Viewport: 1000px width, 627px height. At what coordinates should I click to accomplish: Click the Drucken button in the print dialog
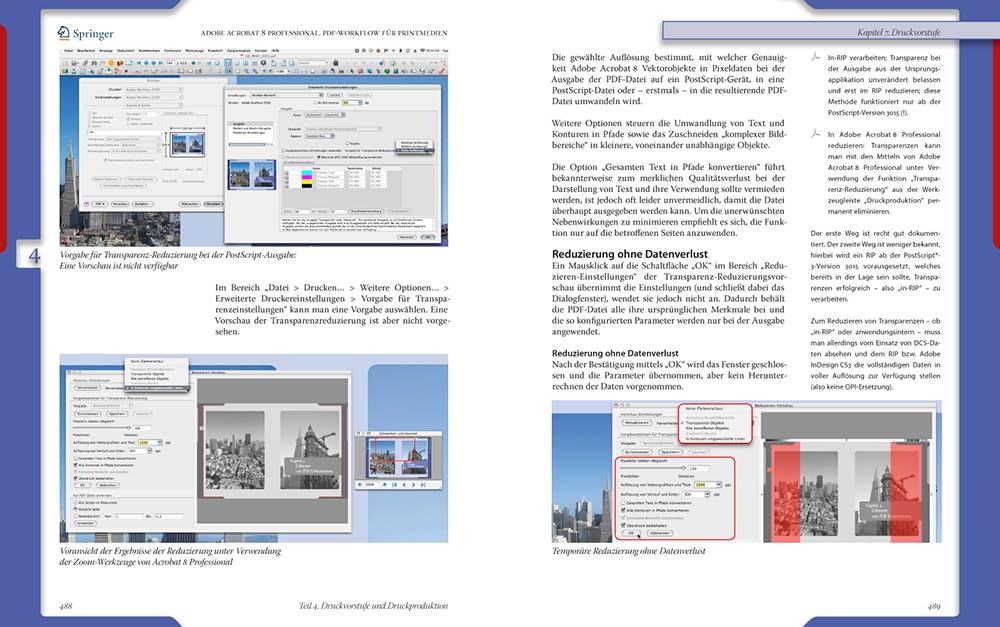coord(214,204)
